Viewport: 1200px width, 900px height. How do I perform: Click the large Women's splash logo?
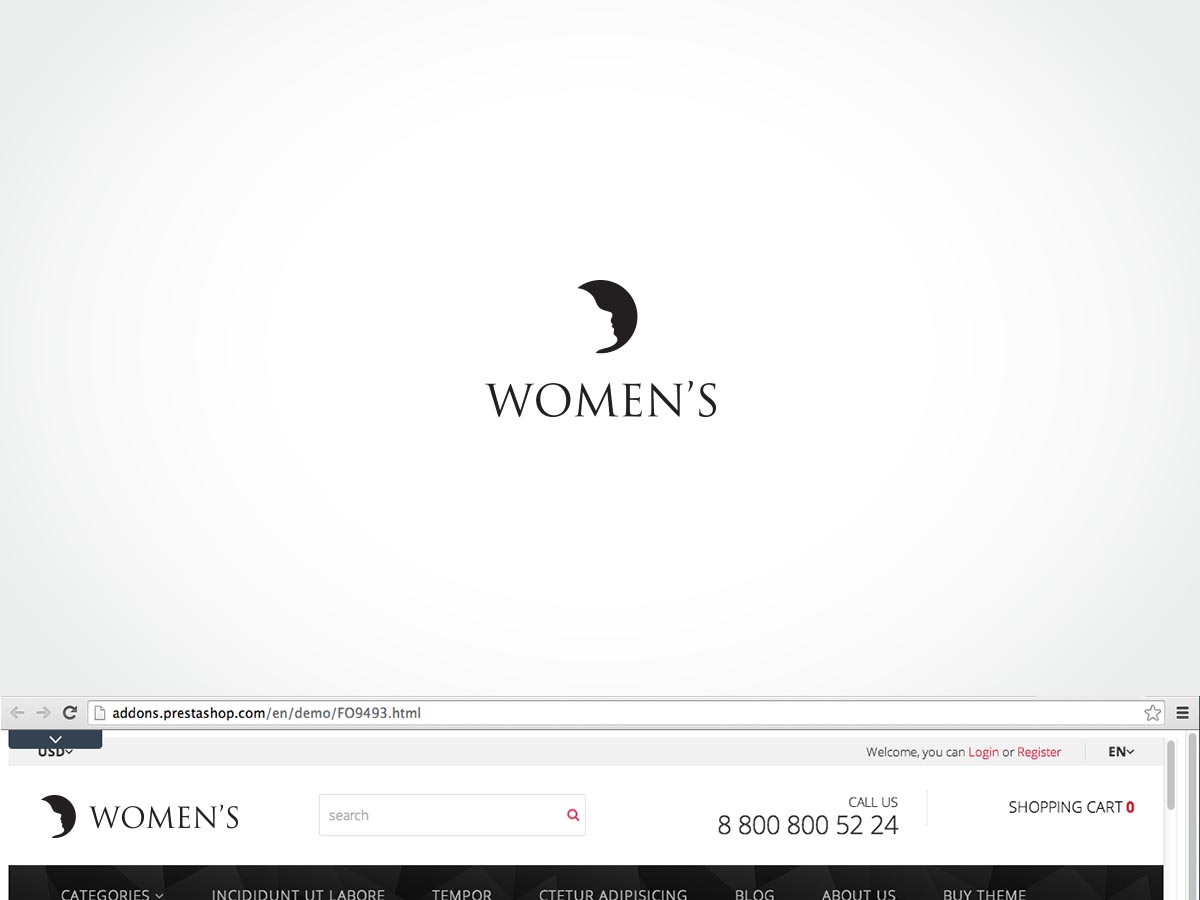point(602,349)
